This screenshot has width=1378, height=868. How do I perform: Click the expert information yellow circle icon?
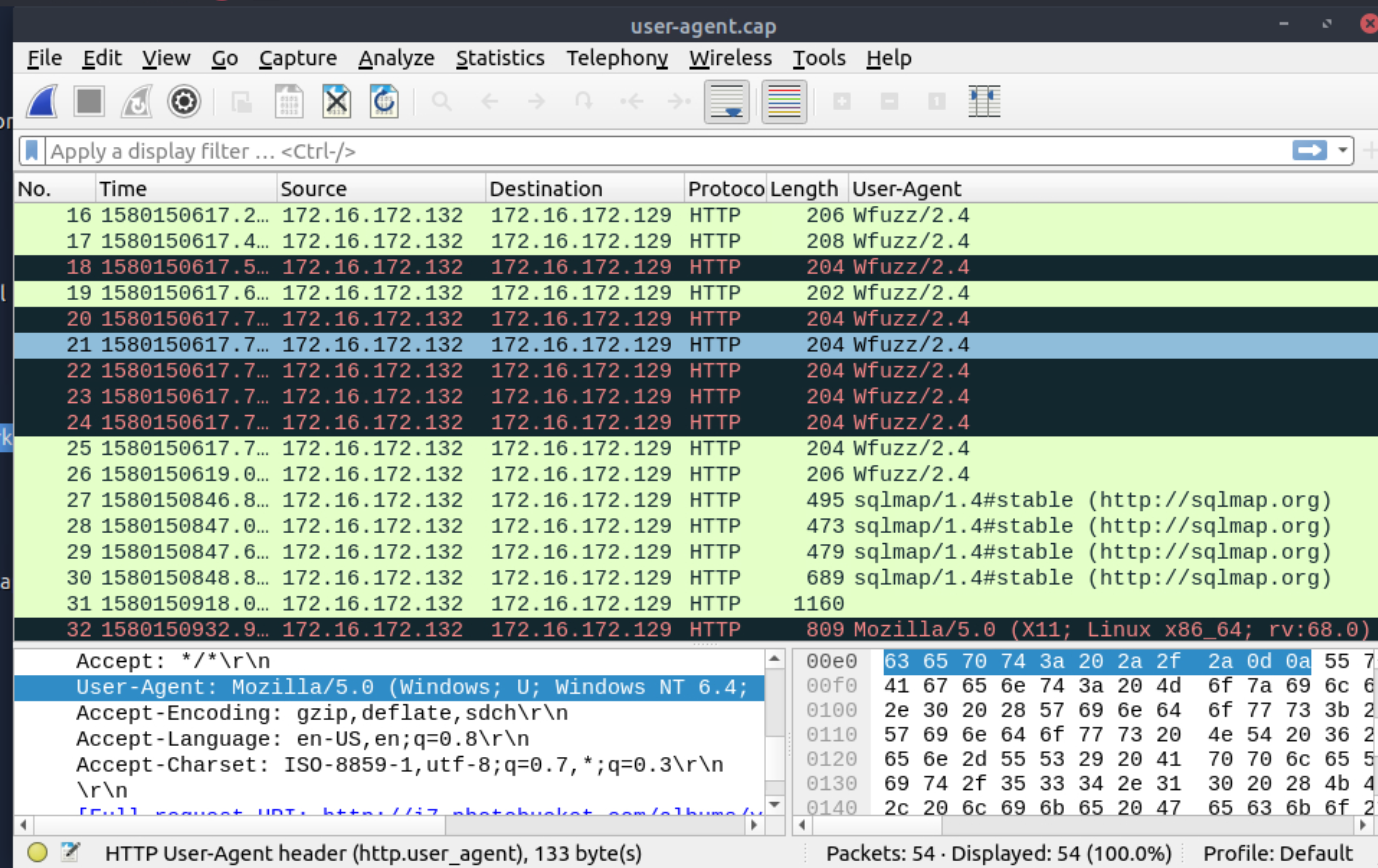(37, 853)
